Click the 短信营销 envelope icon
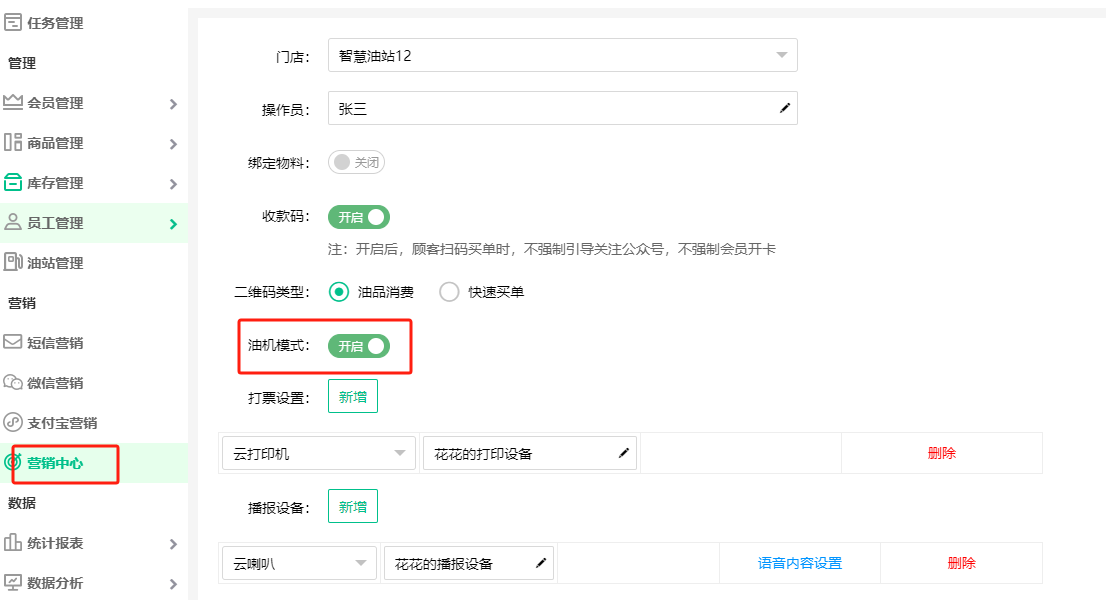The image size is (1106, 600). point(13,343)
